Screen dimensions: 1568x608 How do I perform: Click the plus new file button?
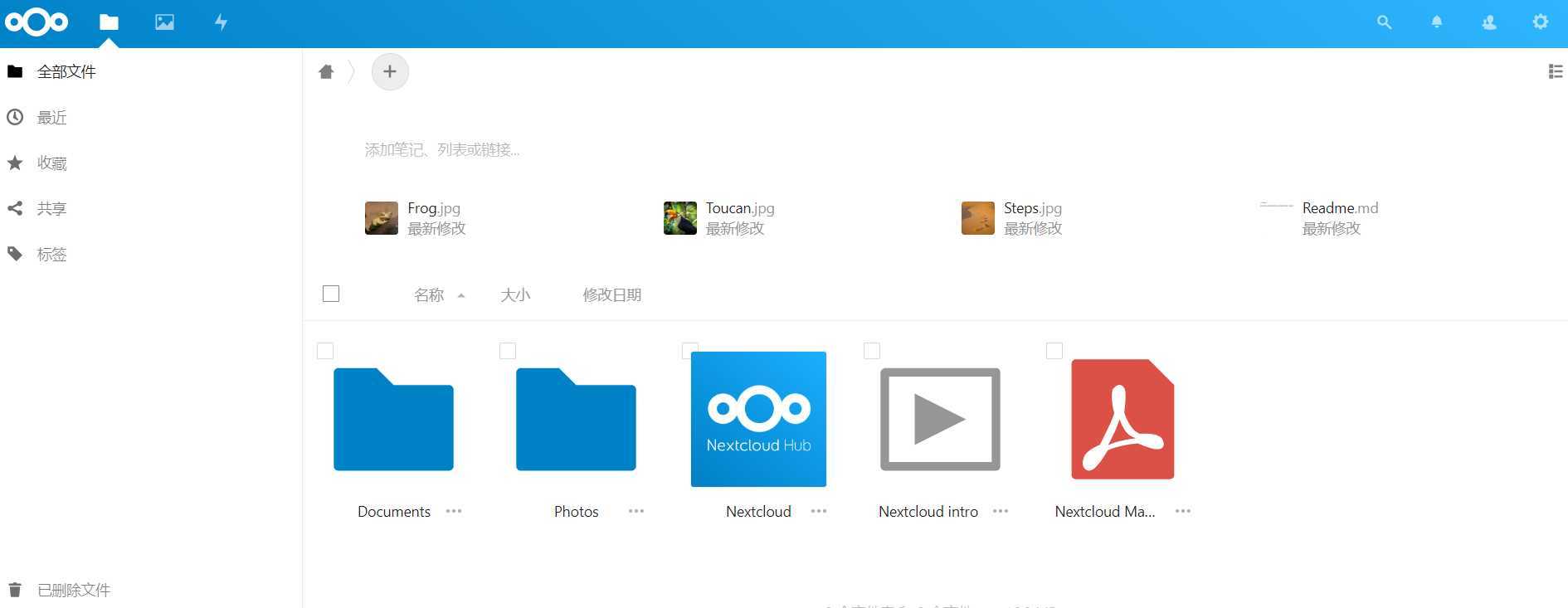[x=390, y=71]
